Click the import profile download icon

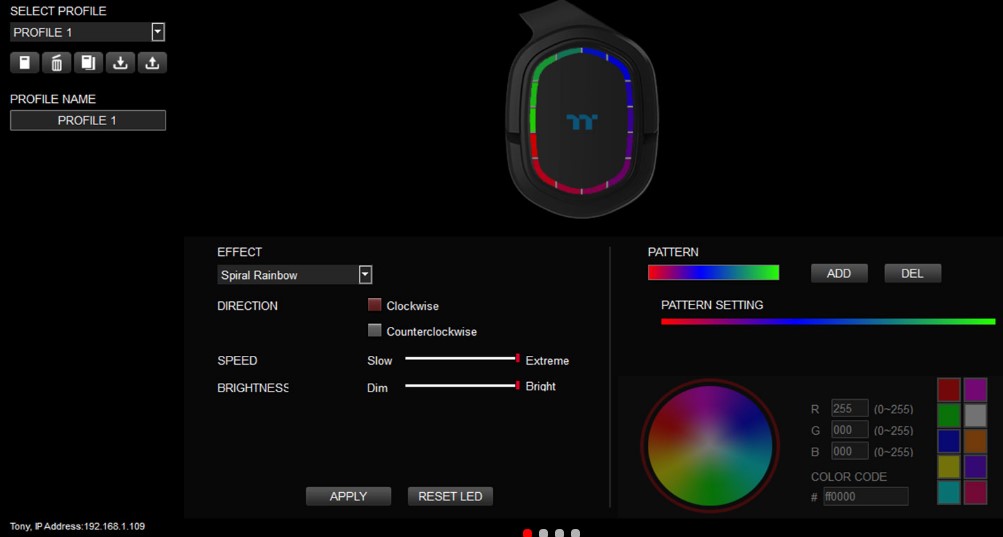[120, 63]
